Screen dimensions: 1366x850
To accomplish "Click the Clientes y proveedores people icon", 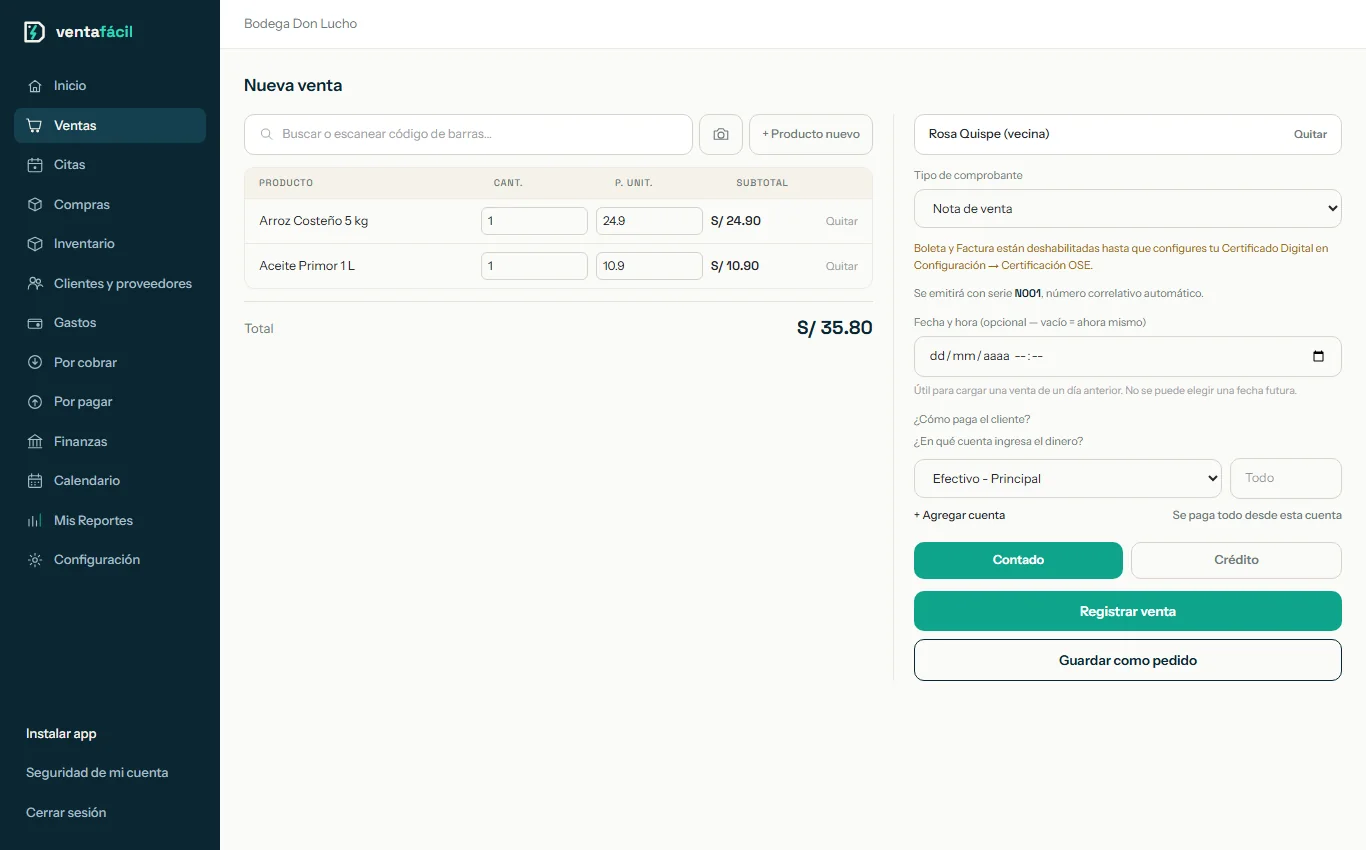I will coord(35,284).
